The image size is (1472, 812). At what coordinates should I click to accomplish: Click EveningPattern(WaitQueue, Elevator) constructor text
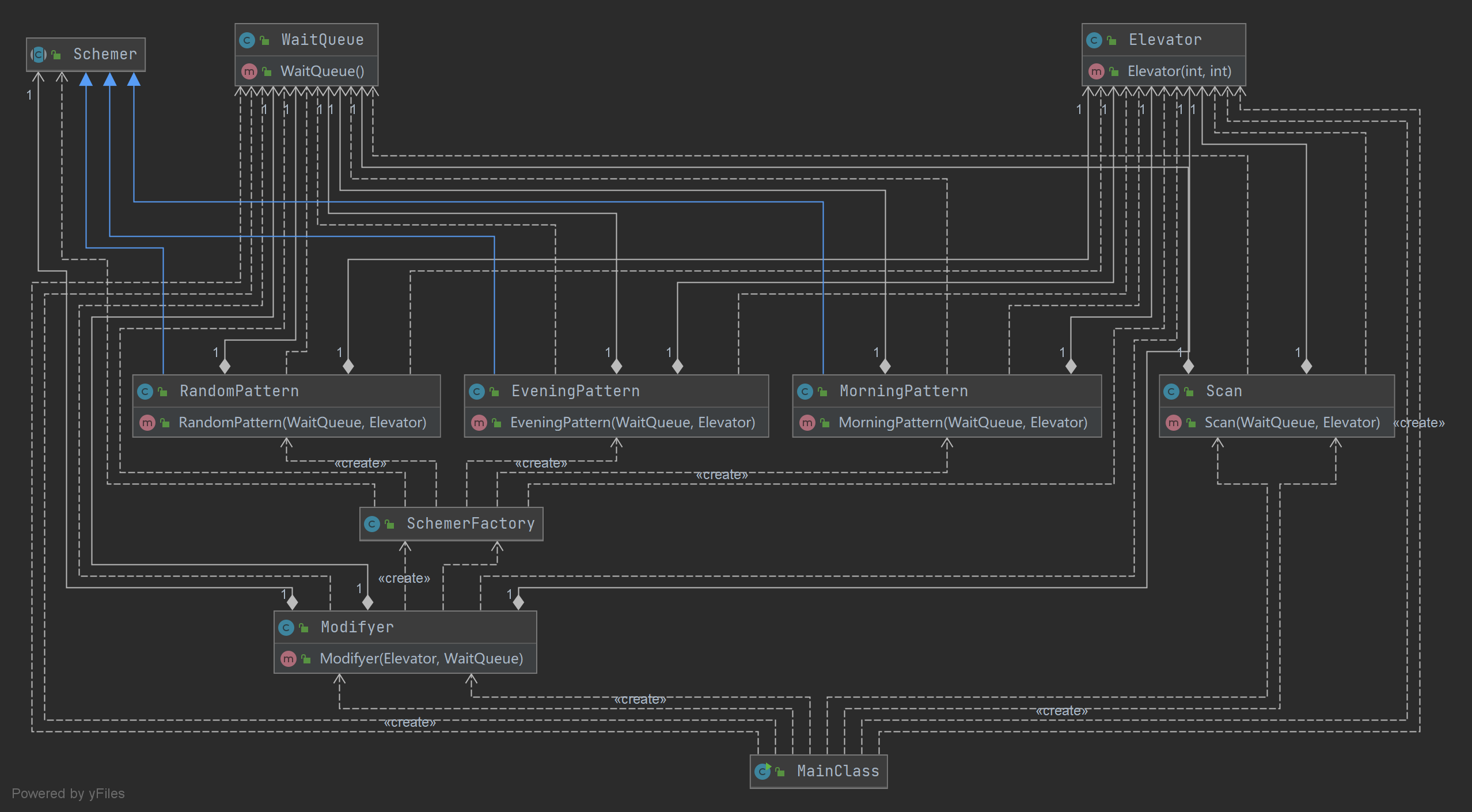[632, 422]
